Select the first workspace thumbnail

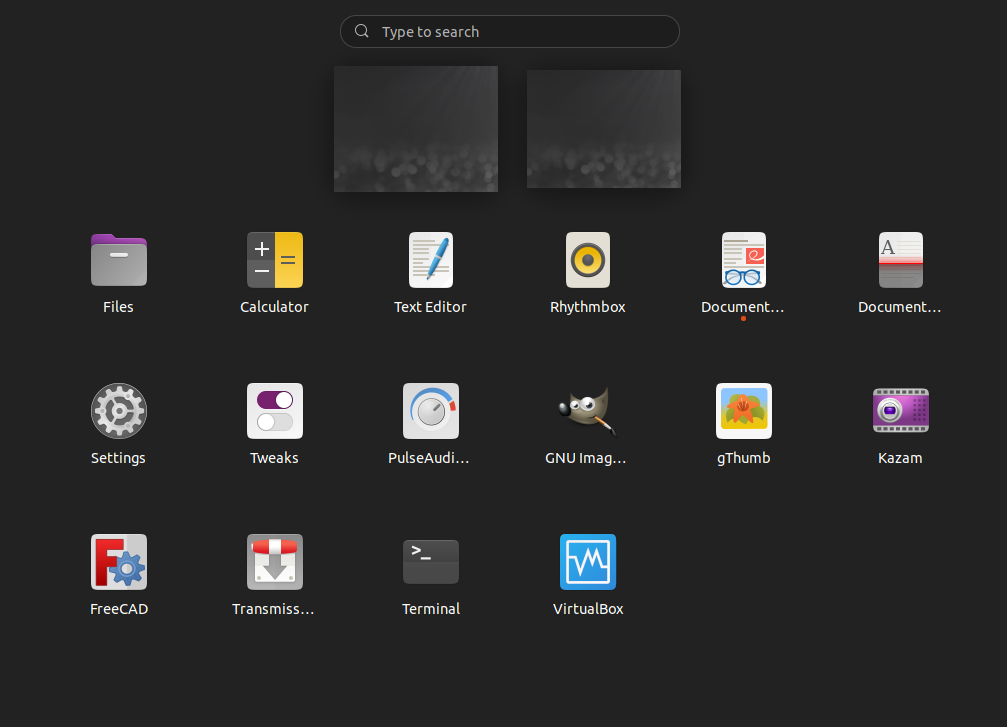tap(416, 128)
